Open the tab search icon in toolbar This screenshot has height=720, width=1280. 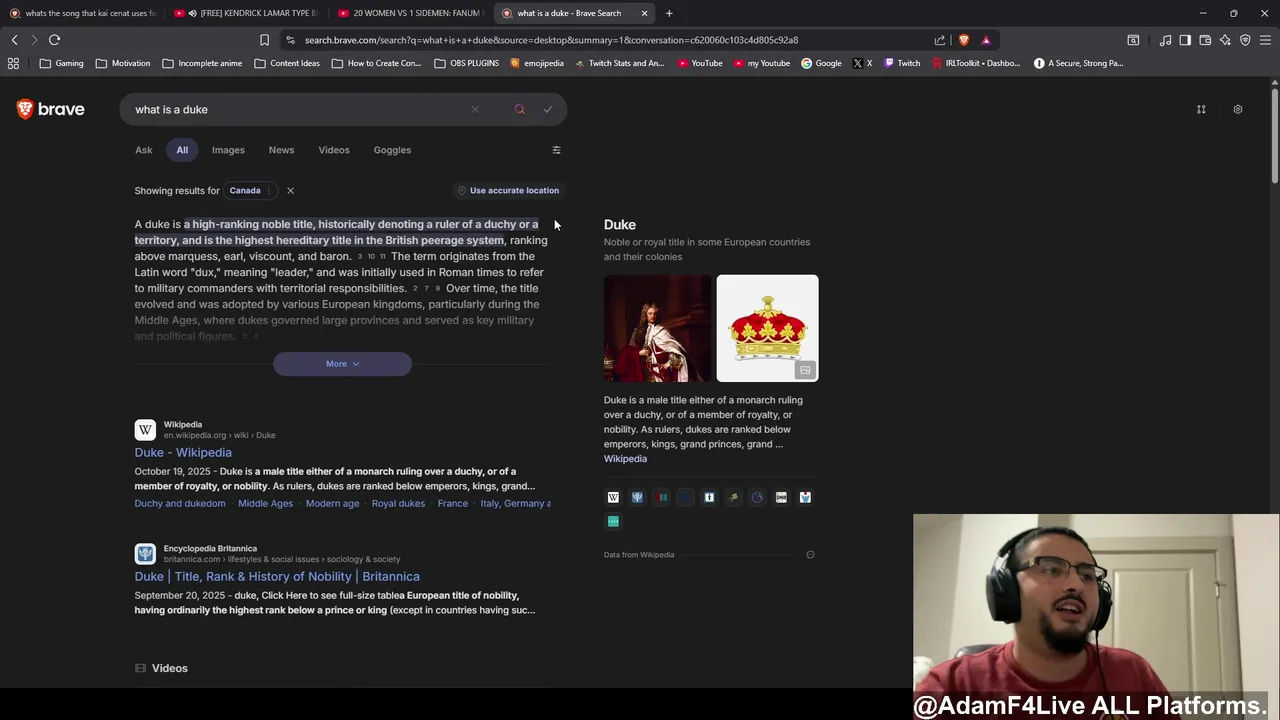[x=1133, y=40]
